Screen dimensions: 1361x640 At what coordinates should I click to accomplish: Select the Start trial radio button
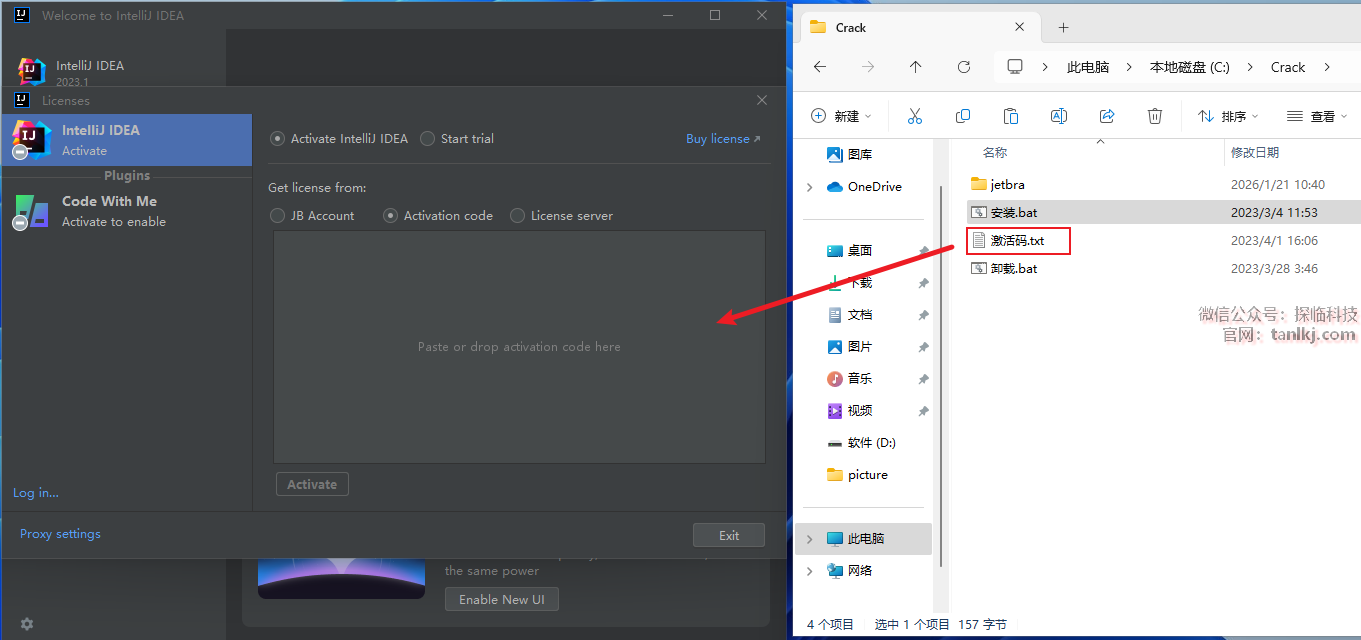428,139
